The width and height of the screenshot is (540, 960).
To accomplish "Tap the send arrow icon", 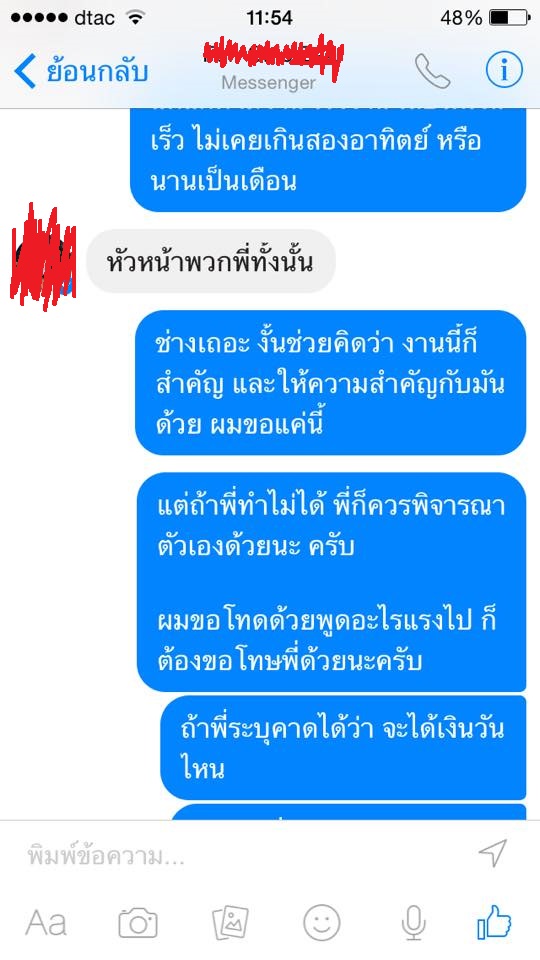I will pyautogui.click(x=493, y=853).
